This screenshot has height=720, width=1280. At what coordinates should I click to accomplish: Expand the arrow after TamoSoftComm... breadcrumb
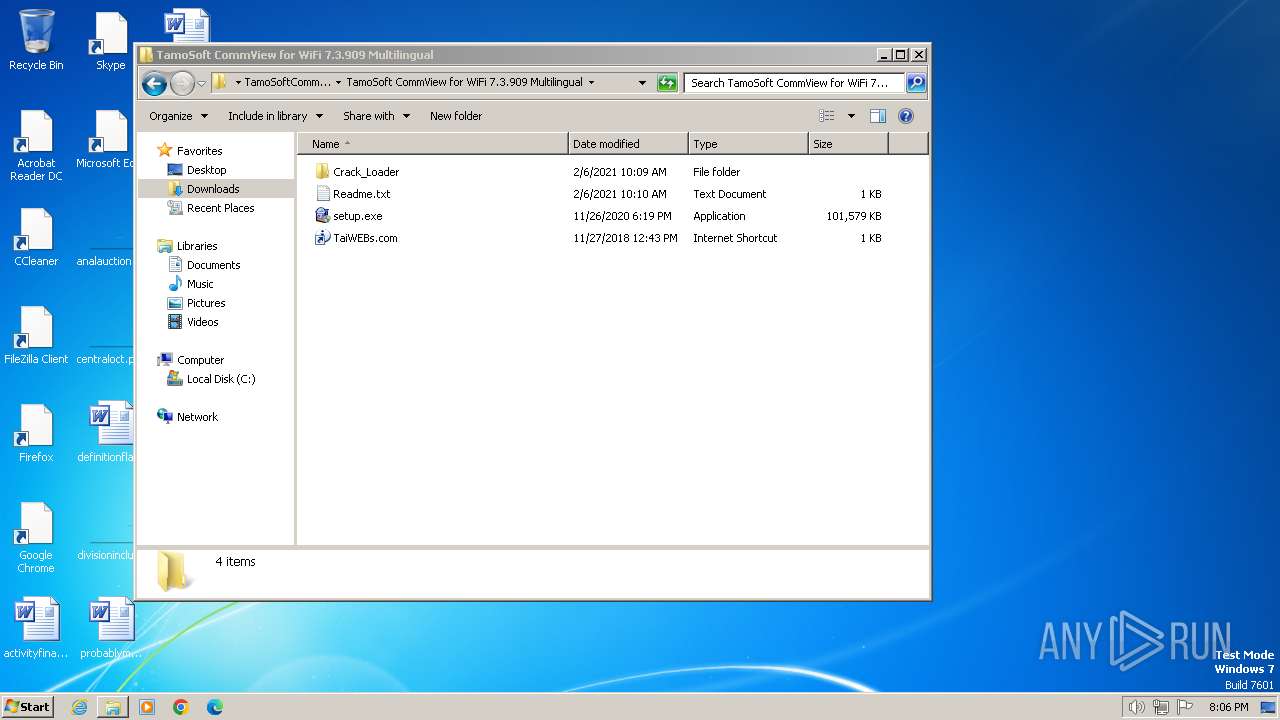pyautogui.click(x=338, y=83)
